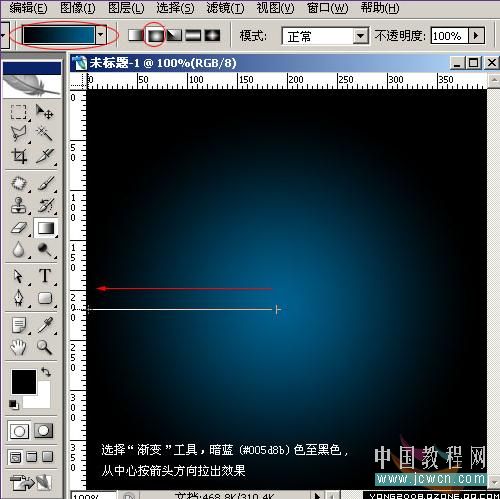
Task: Switch to Full Screen mode
Action: [48, 457]
